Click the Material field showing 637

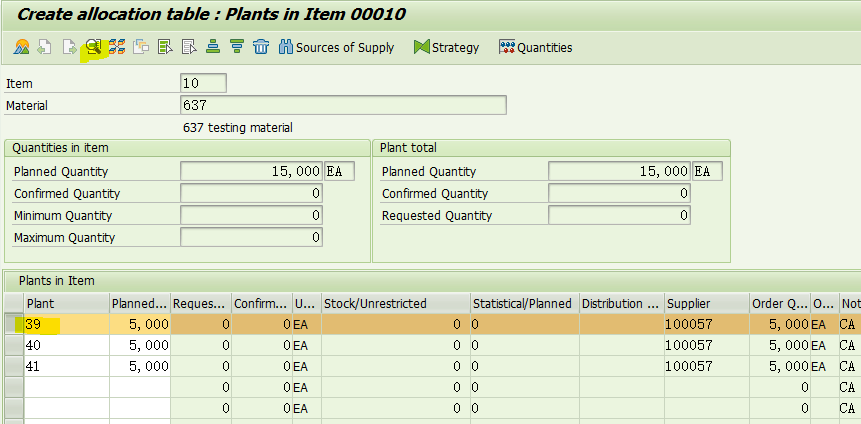(343, 105)
